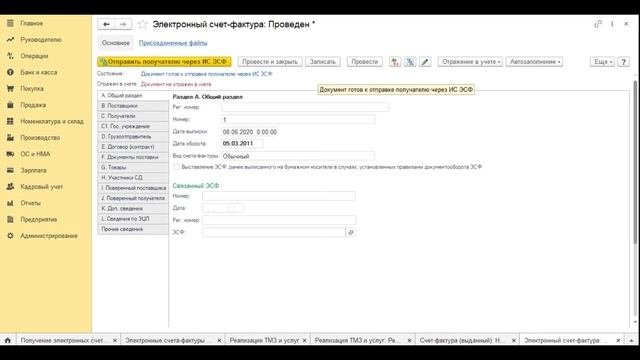Open the Вид счета-фактуры combo box
The width and height of the screenshot is (640, 360).
[x=298, y=156]
